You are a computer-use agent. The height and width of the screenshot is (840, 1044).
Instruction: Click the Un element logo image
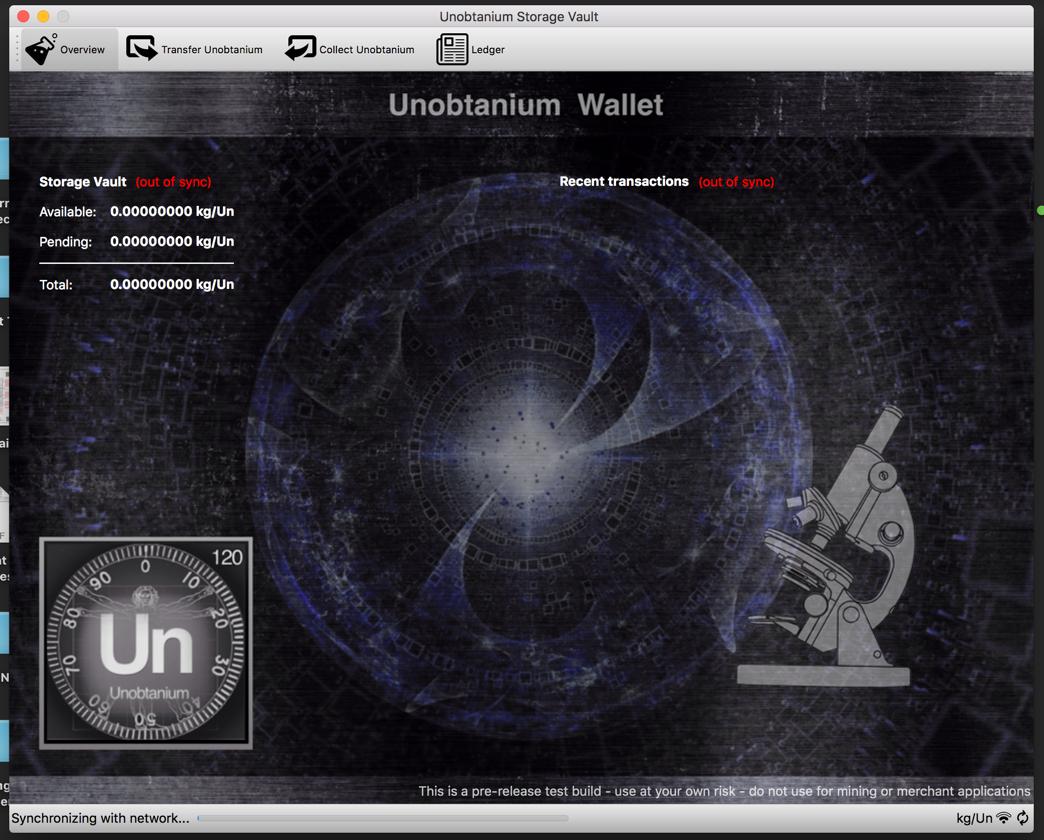(x=146, y=643)
